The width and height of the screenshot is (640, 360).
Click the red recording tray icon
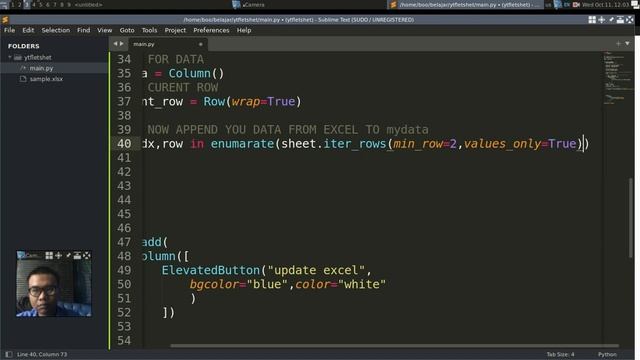point(576,4)
